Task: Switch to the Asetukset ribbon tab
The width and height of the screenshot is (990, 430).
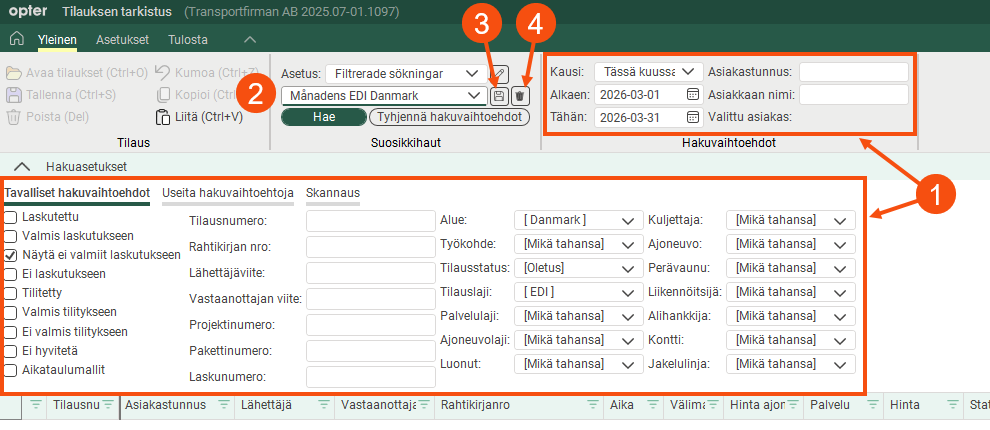Action: pyautogui.click(x=122, y=40)
